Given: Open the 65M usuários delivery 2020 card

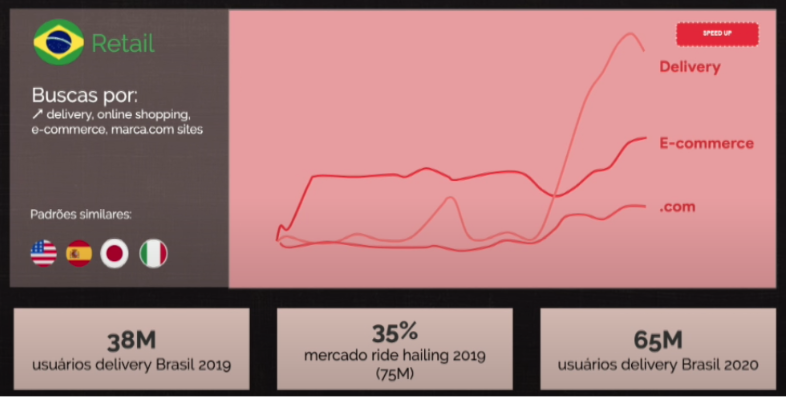Looking at the screenshot, I should [658, 349].
